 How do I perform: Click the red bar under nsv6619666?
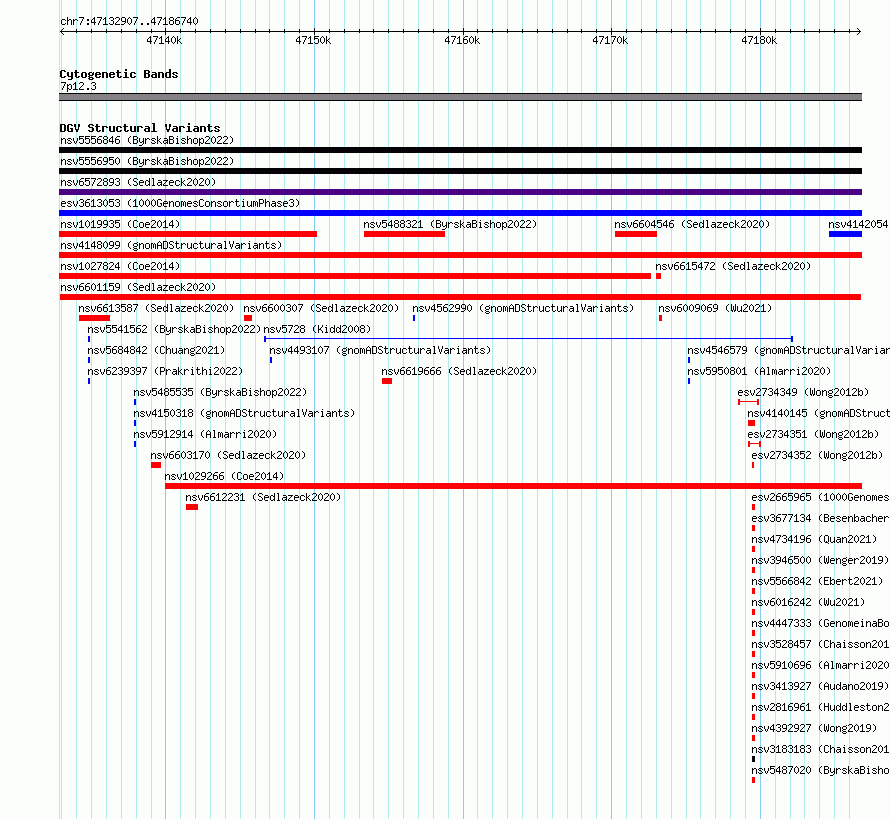pos(387,381)
